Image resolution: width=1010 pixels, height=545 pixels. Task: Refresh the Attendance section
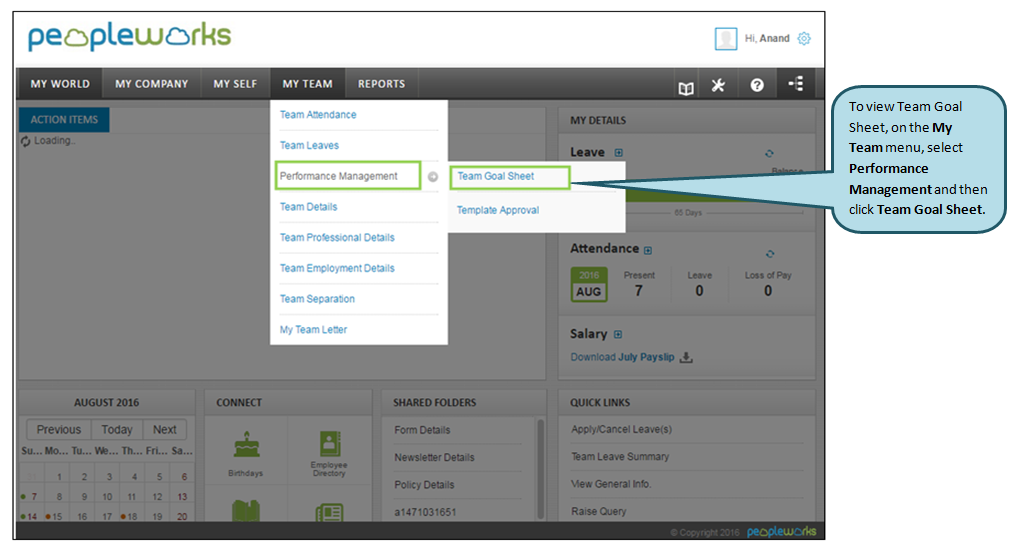(770, 254)
